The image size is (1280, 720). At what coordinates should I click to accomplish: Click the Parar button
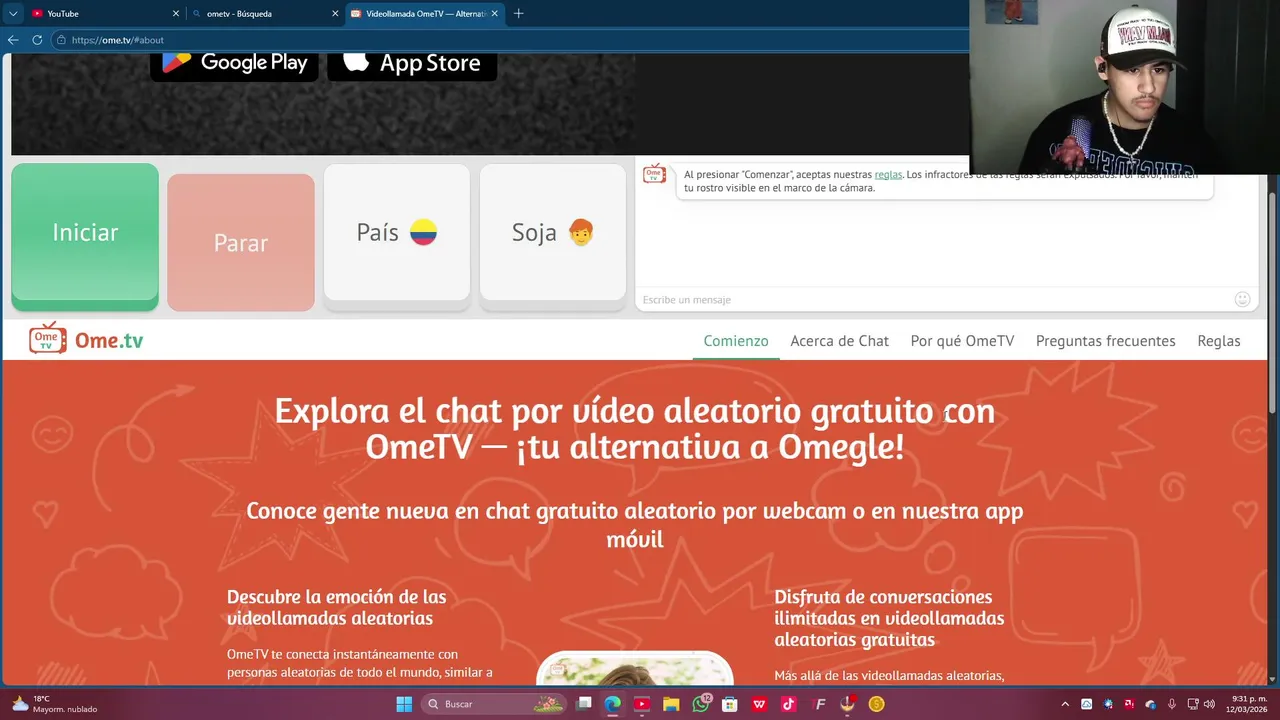[x=241, y=242]
